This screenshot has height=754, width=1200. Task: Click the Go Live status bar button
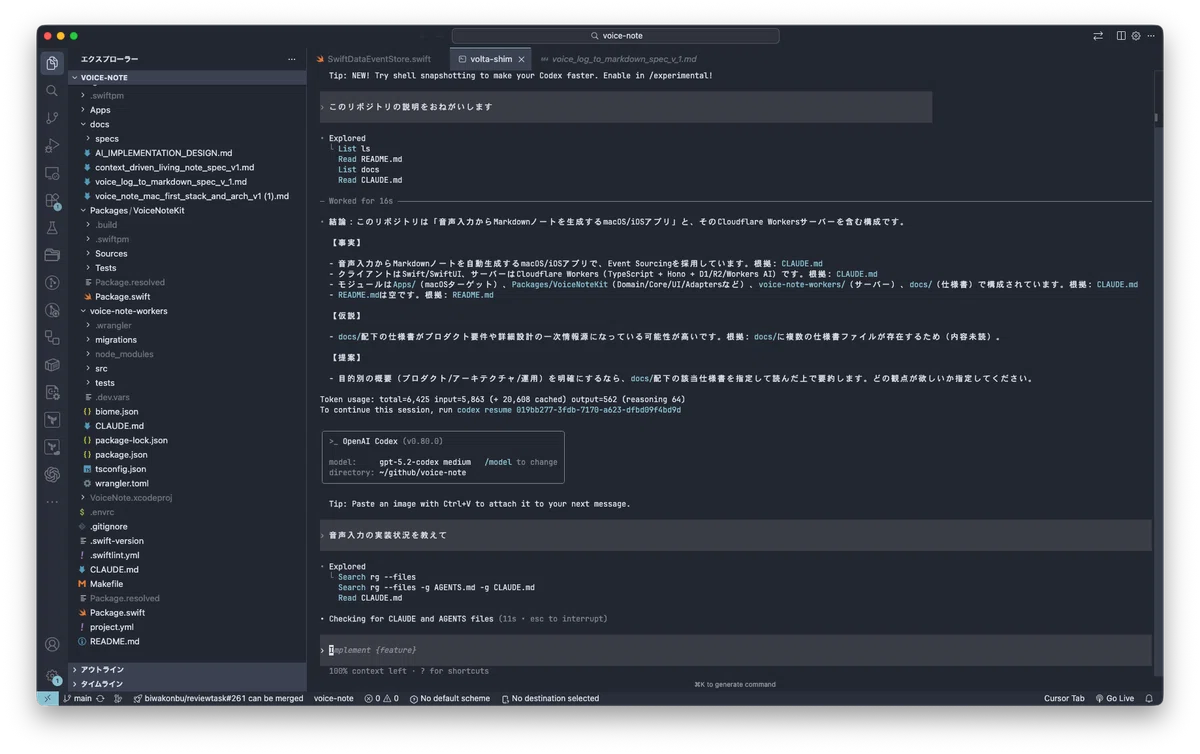pyautogui.click(x=1115, y=698)
